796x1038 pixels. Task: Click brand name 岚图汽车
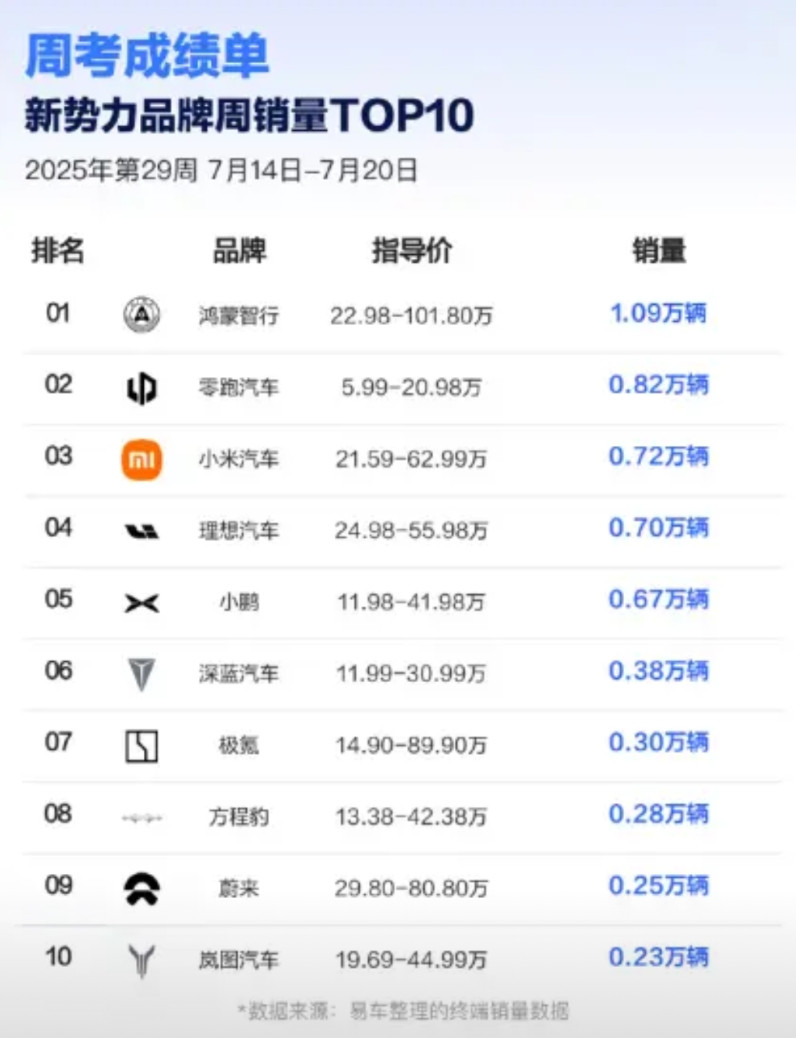coord(239,960)
